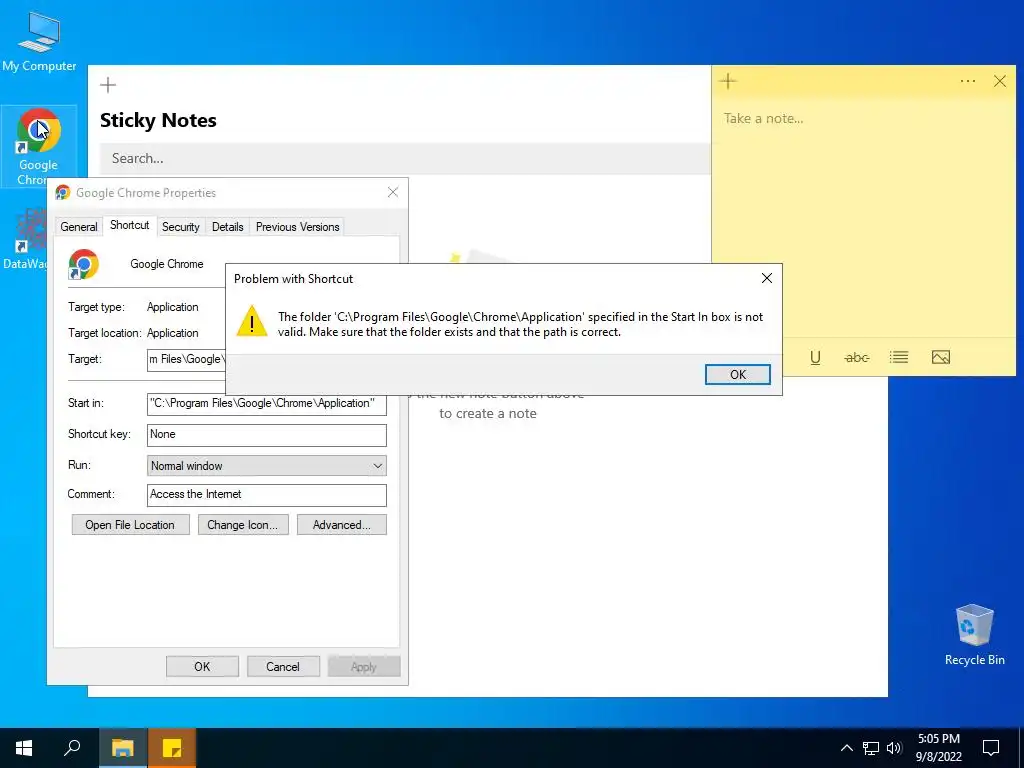Open network status tray icon
The image size is (1024, 768).
(871, 748)
